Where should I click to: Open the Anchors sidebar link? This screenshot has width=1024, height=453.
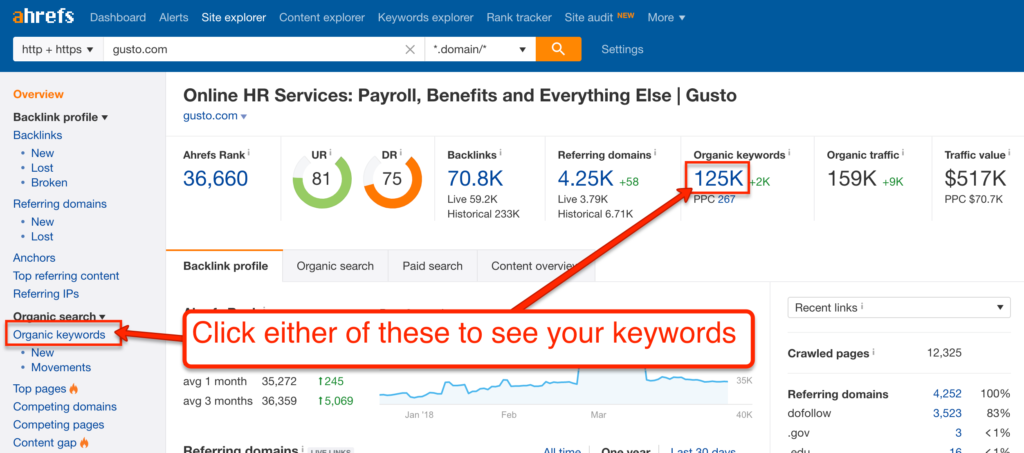[x=34, y=258]
